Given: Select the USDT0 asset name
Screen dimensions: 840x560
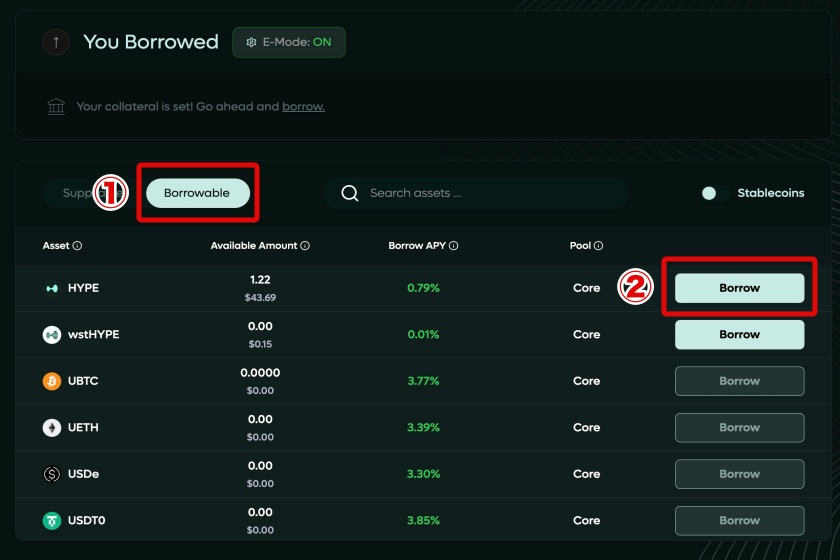Looking at the screenshot, I should point(86,520).
